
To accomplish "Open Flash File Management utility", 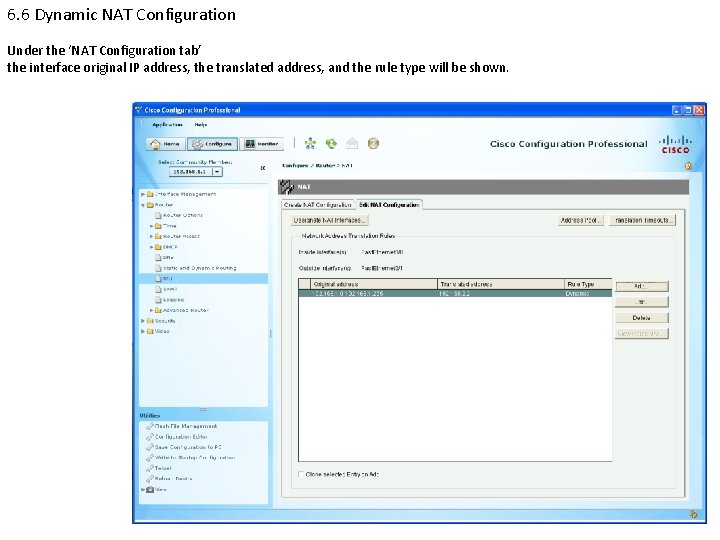I will pyautogui.click(x=186, y=427).
